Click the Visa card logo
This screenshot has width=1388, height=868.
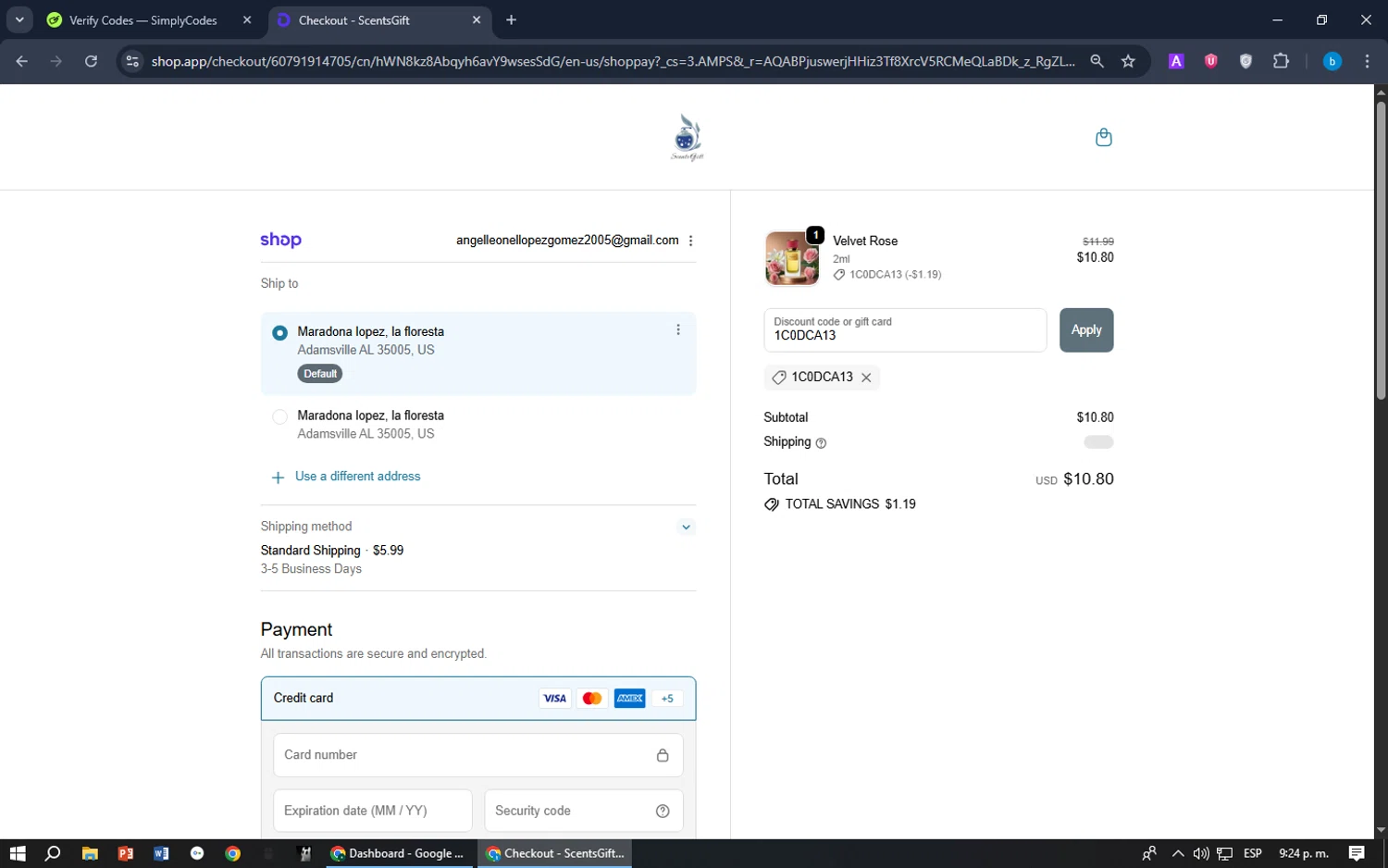coord(554,699)
